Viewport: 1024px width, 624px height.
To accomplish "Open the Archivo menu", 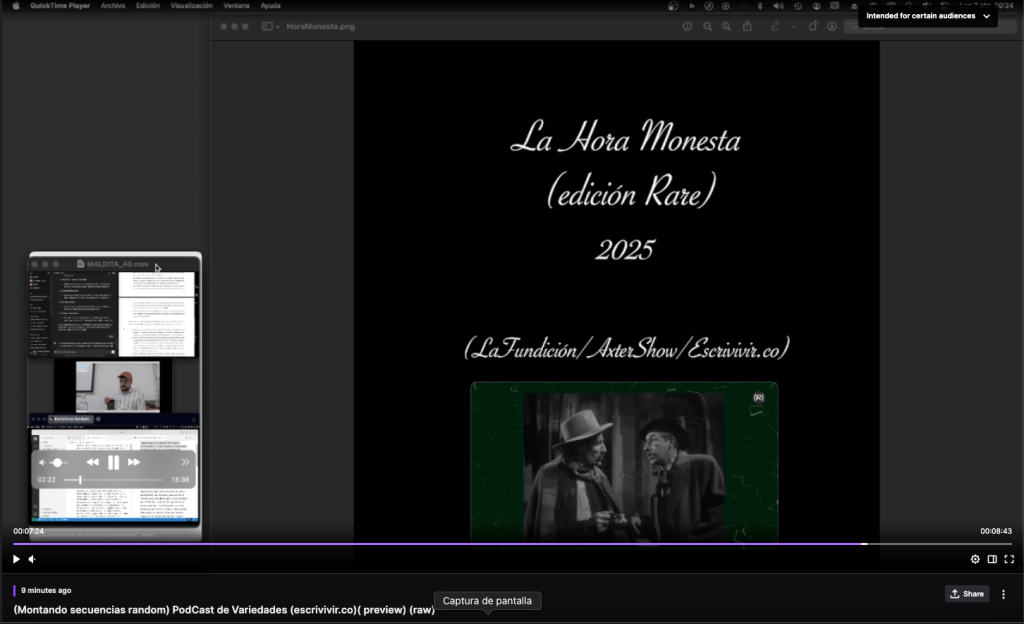I will tap(113, 5).
